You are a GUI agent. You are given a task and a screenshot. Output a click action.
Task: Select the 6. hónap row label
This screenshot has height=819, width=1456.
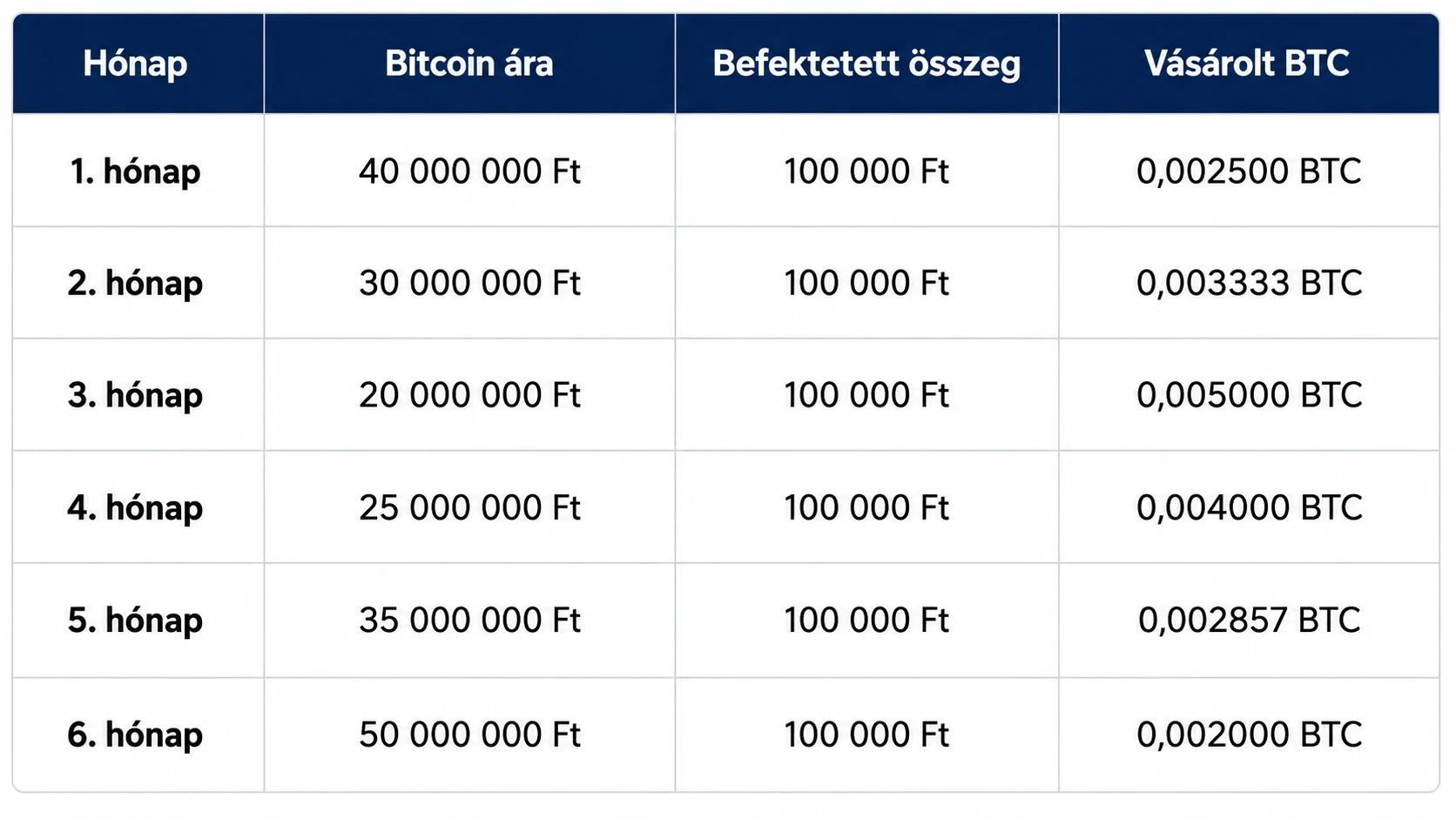coord(135,735)
